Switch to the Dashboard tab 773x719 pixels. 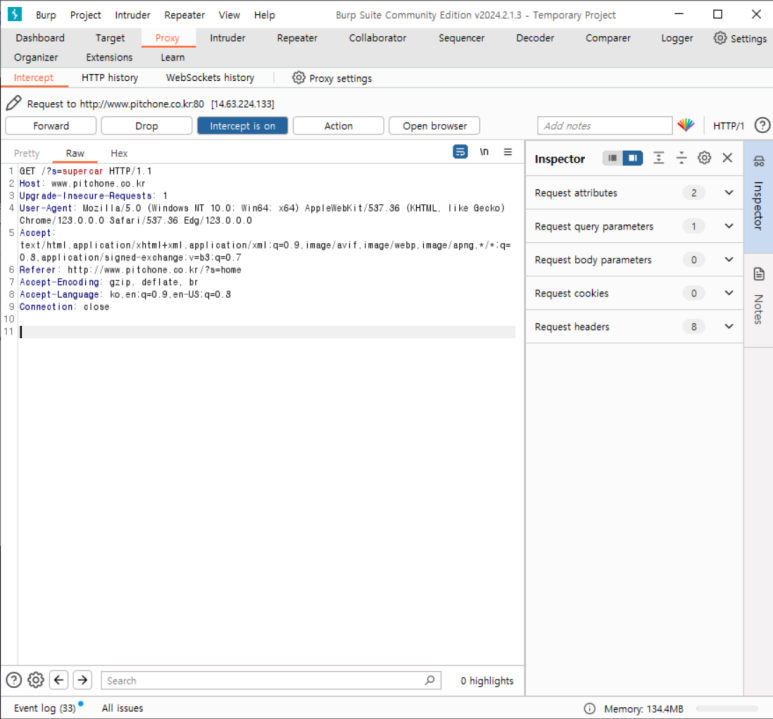(40, 38)
